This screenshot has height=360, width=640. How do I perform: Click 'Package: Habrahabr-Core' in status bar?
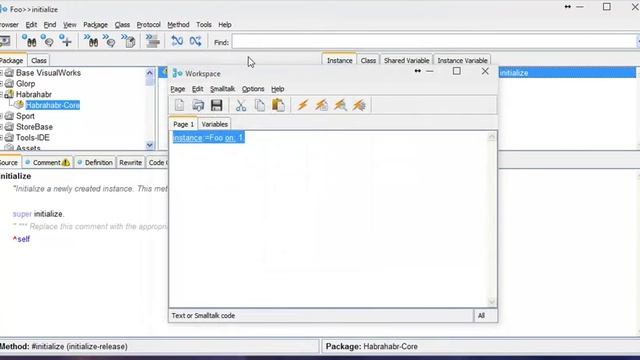click(371, 347)
